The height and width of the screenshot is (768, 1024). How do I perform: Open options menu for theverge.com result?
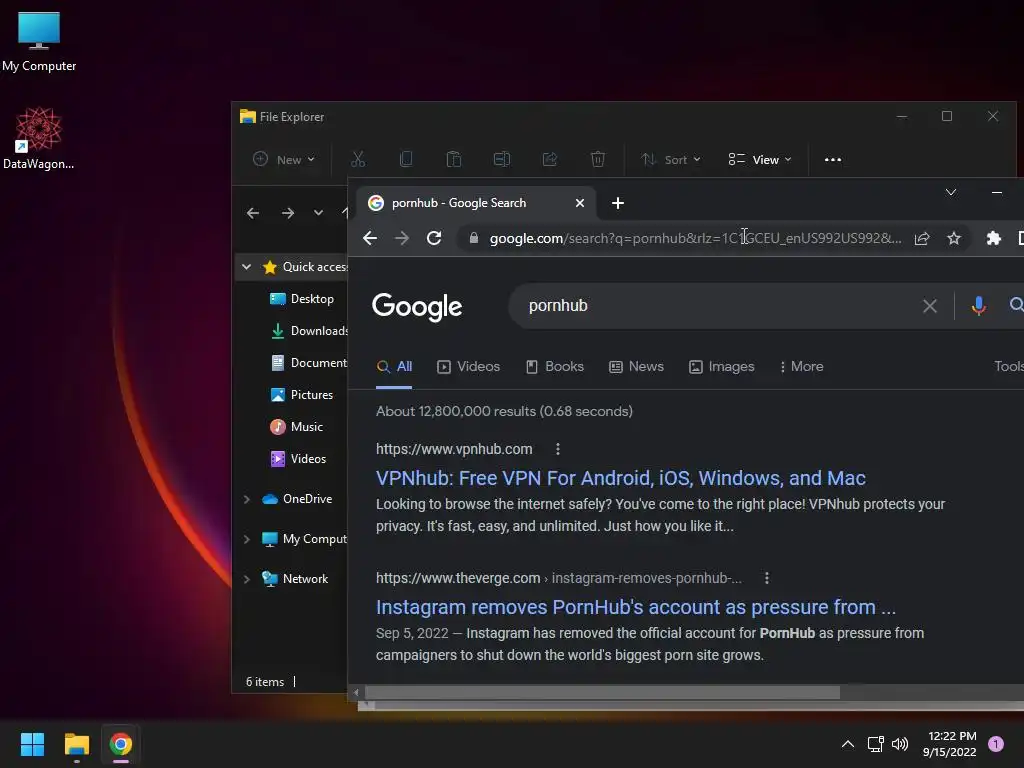click(x=767, y=578)
